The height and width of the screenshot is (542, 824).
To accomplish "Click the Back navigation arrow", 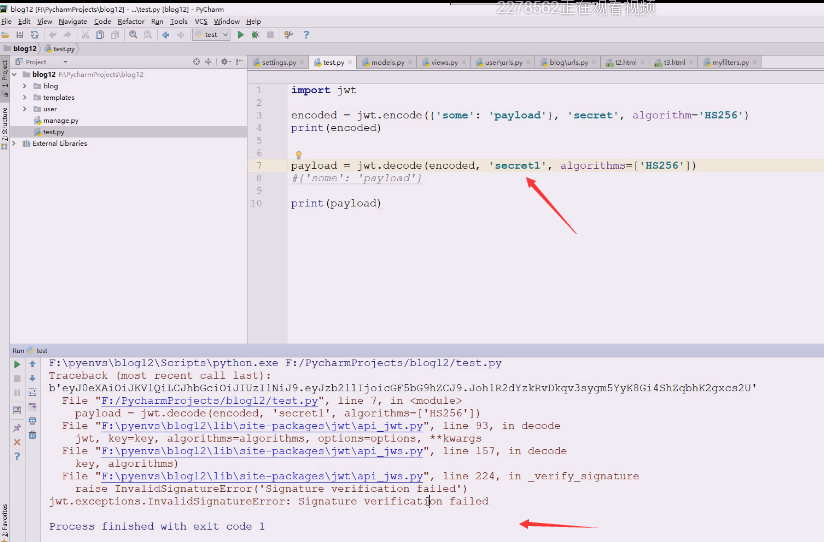I will 166,35.
